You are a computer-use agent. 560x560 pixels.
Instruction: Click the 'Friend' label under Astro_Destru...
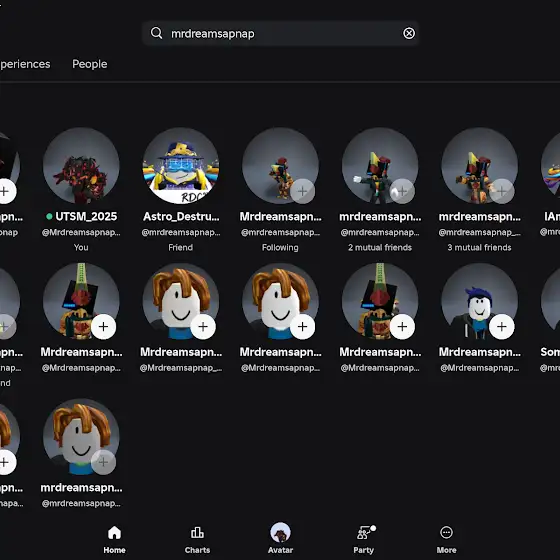181,248
